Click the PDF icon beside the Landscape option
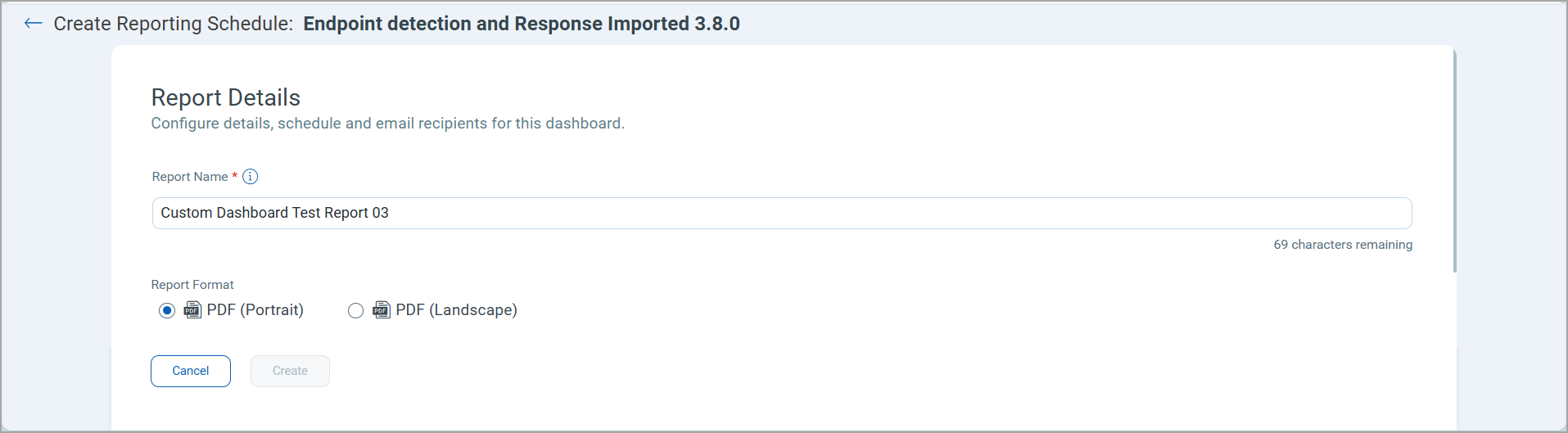 pyautogui.click(x=382, y=310)
